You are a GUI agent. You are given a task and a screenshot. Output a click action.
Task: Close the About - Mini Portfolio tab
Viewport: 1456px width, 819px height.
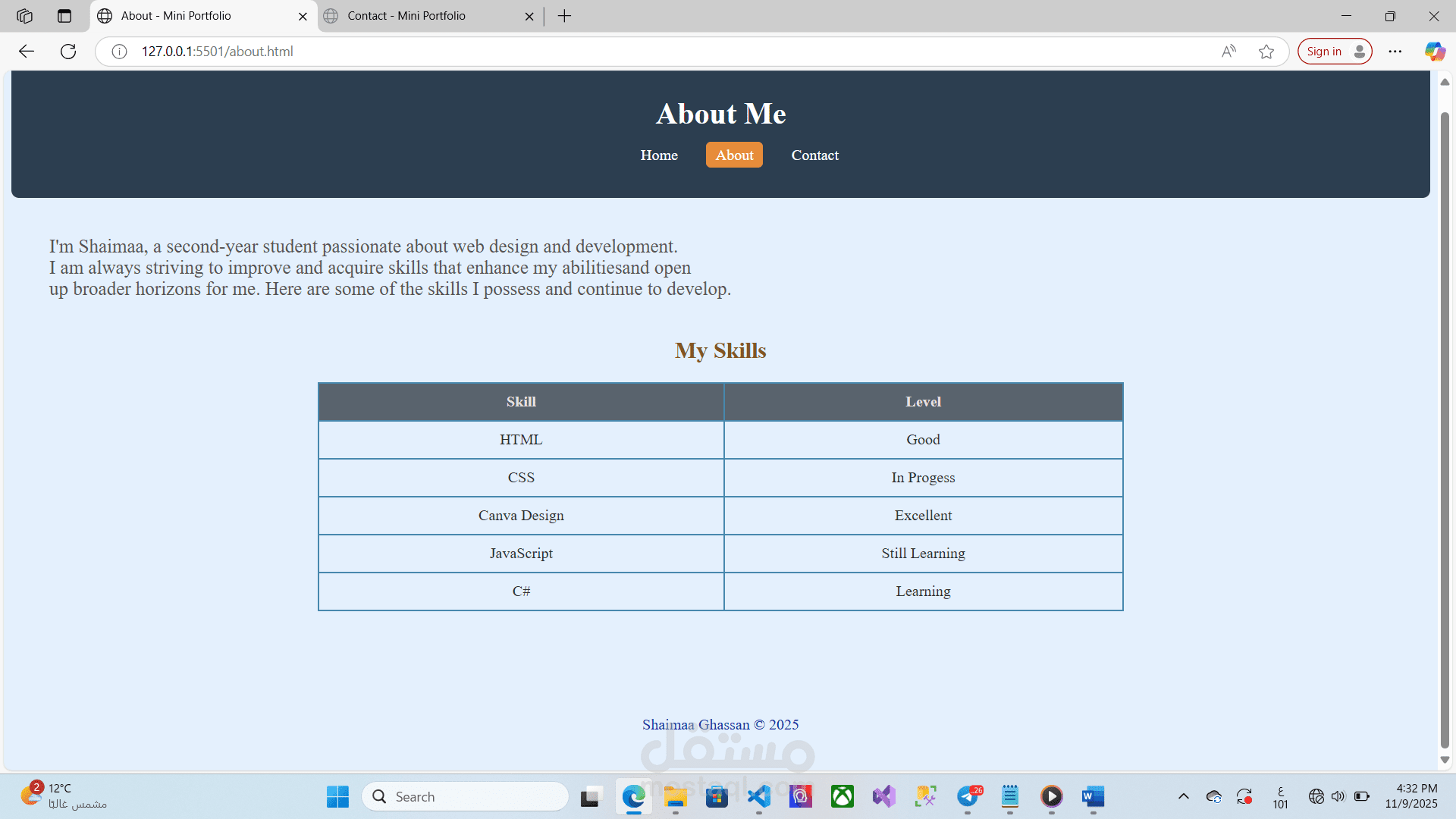(303, 16)
